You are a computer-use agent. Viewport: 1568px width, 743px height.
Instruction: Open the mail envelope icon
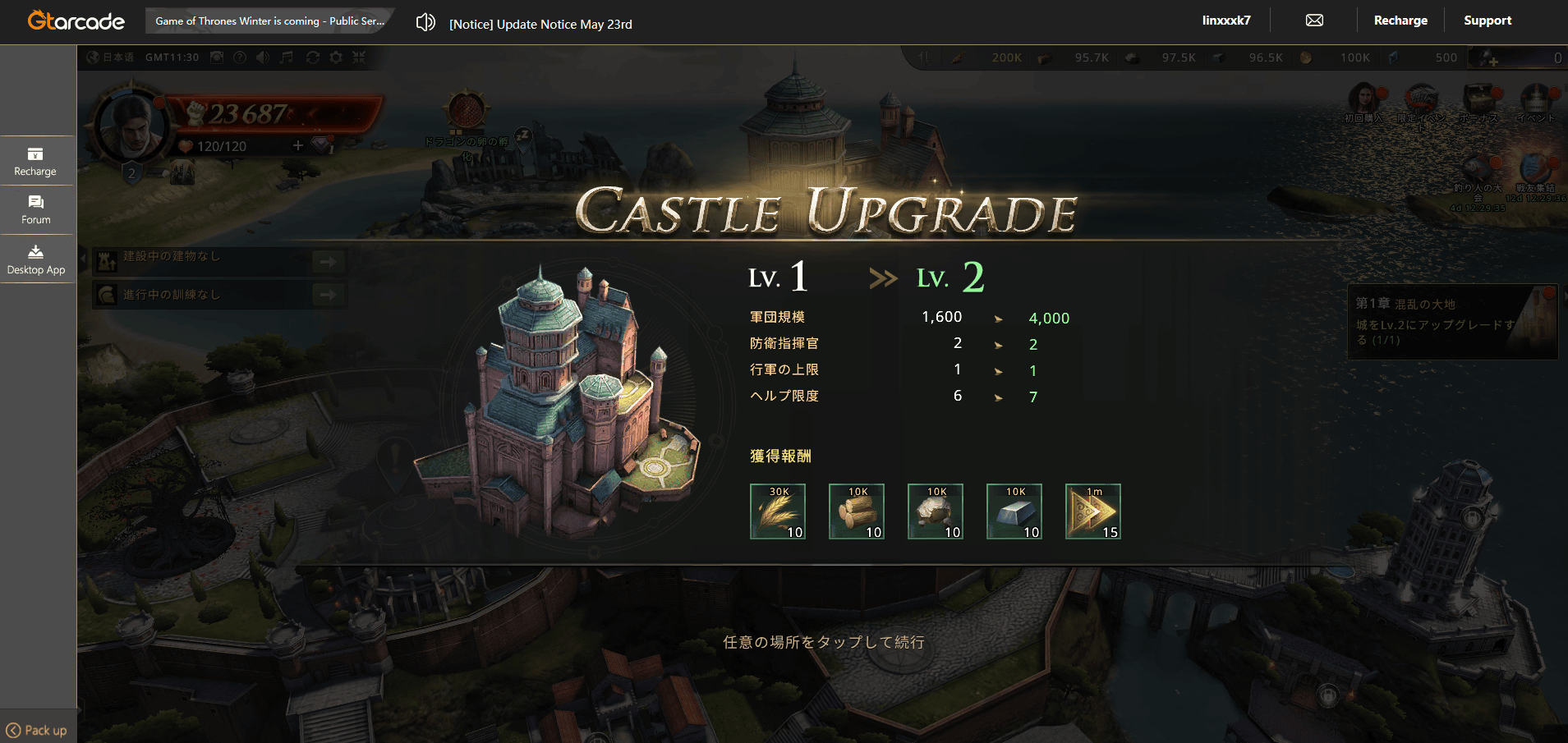click(x=1314, y=21)
